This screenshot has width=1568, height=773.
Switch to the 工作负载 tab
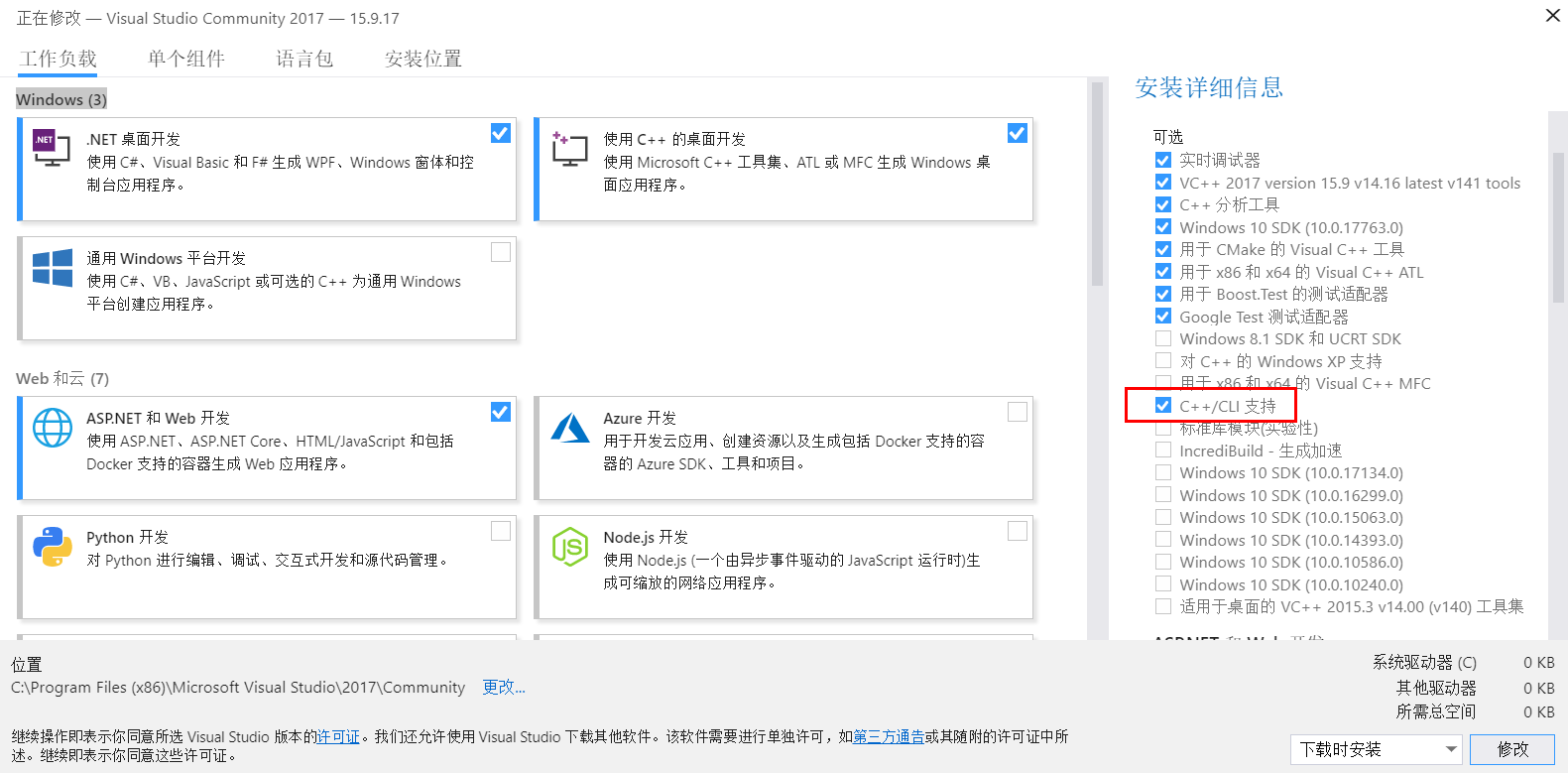pyautogui.click(x=58, y=59)
